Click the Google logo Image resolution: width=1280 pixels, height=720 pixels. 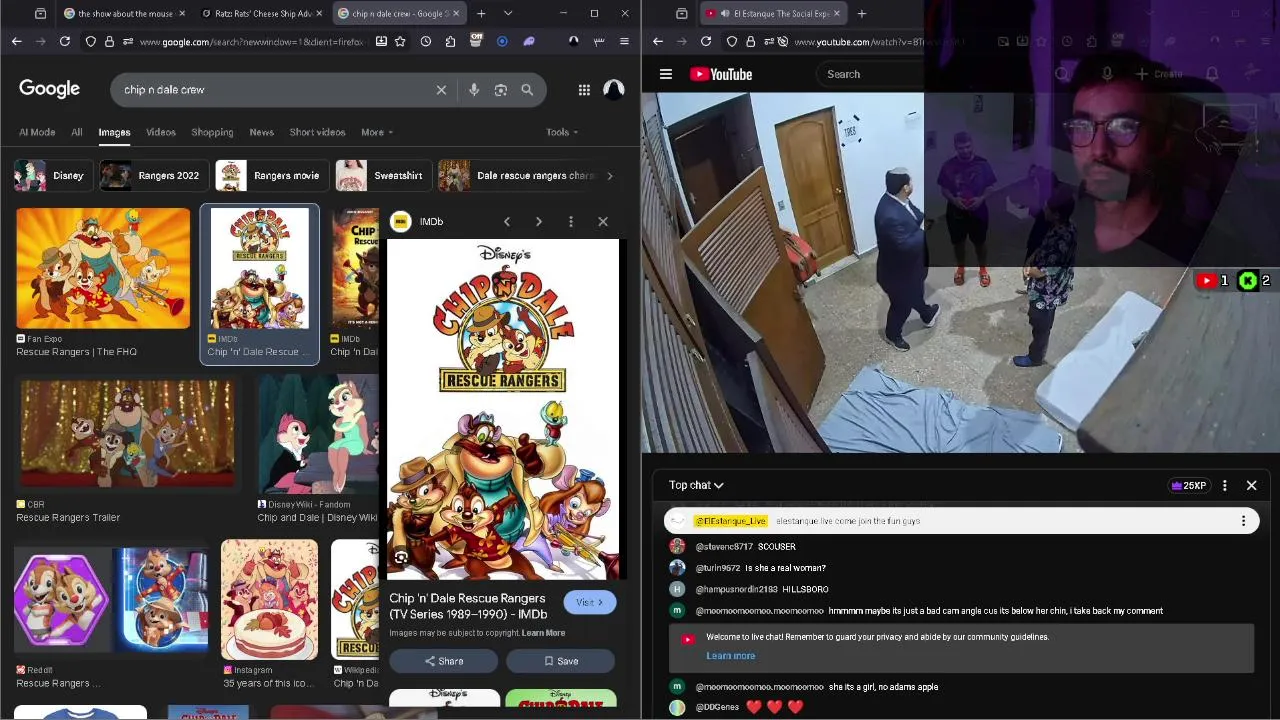49,89
